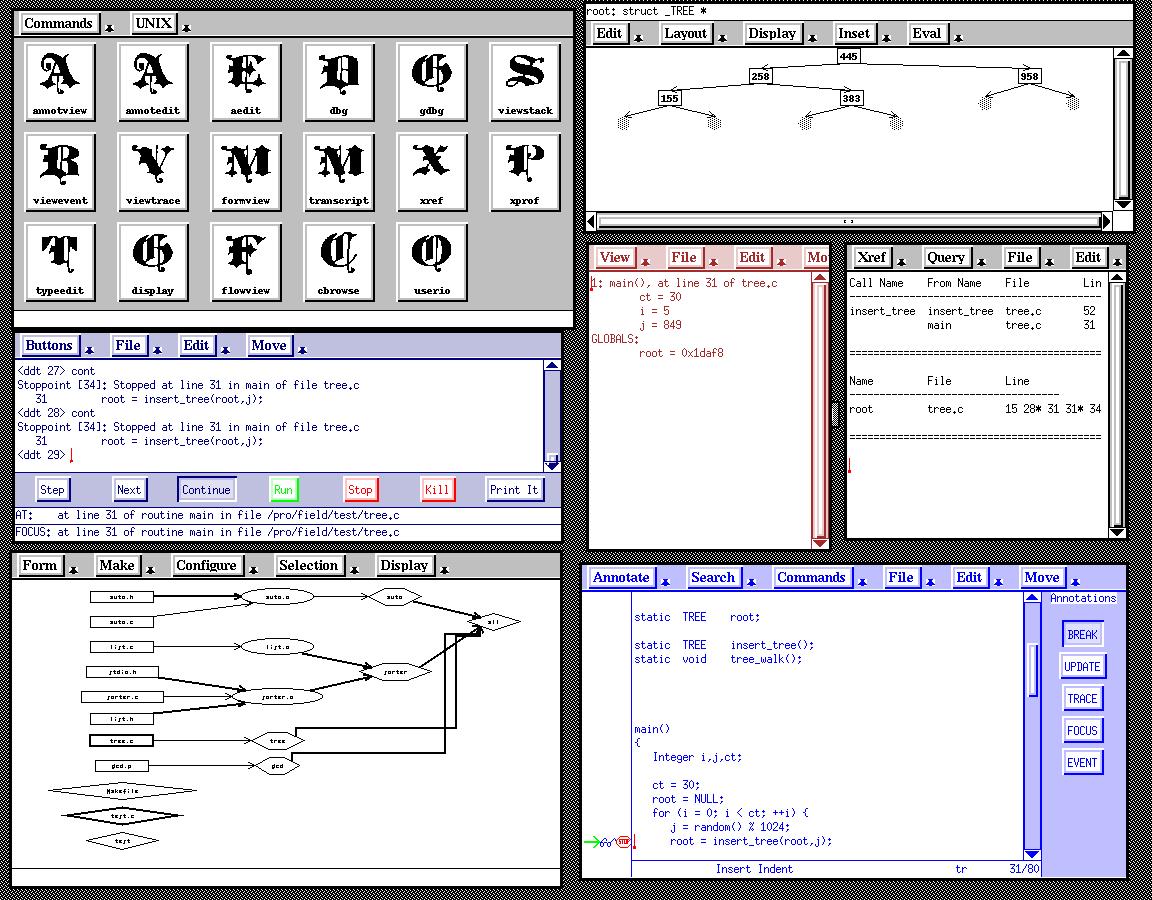The height and width of the screenshot is (900, 1152).
Task: Click the tree display horizontal scrollbar
Action: tap(848, 221)
